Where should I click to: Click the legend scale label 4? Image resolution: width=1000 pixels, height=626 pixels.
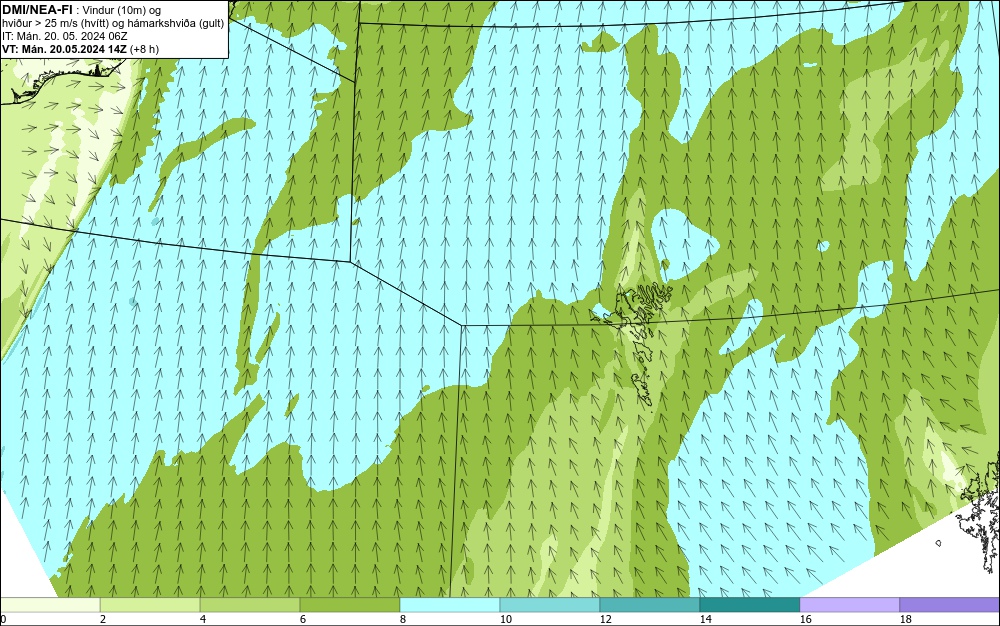tap(203, 619)
